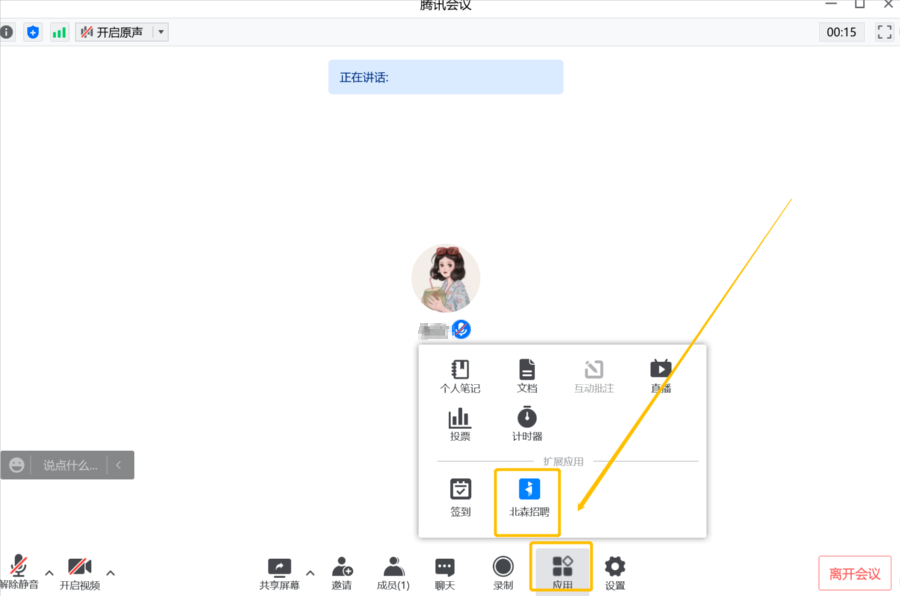
Task: Open the 计时器 timer app
Action: point(527,425)
